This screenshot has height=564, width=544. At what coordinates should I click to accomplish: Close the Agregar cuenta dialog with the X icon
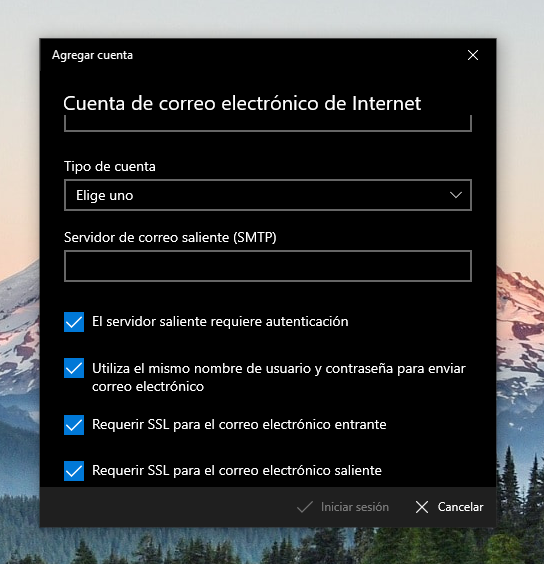(472, 55)
